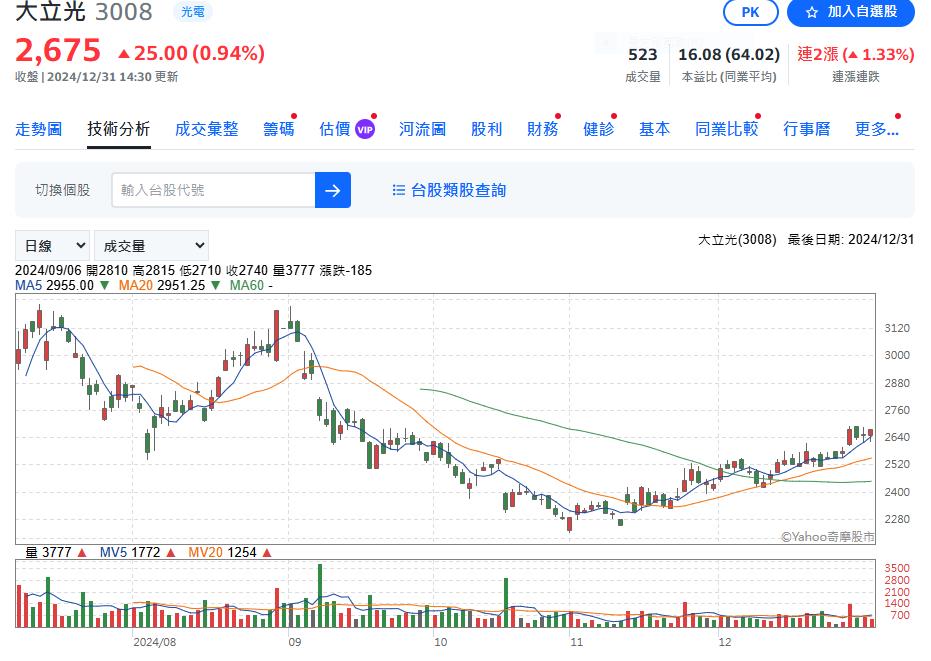931x661 pixels.
Task: Expand the 更多... tab menu
Action: (876, 129)
